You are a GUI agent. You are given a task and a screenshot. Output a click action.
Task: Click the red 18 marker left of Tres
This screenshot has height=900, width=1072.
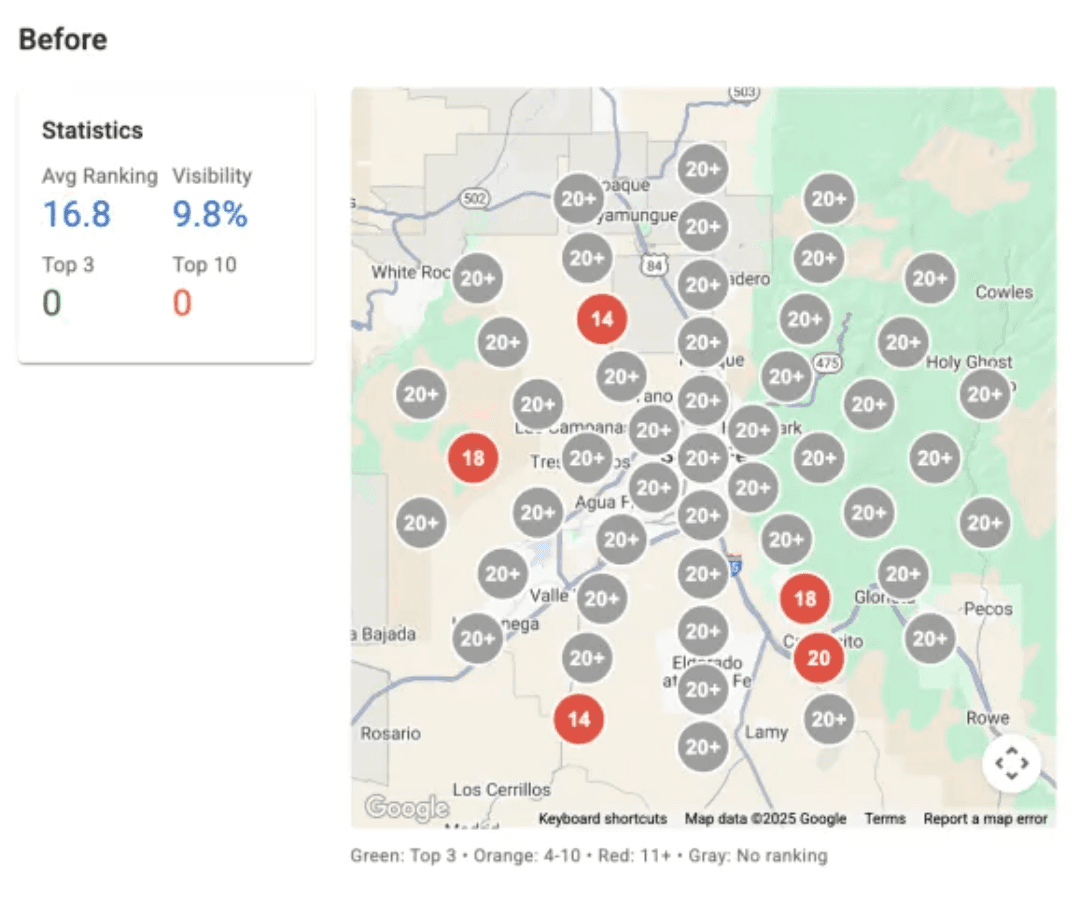click(x=473, y=458)
